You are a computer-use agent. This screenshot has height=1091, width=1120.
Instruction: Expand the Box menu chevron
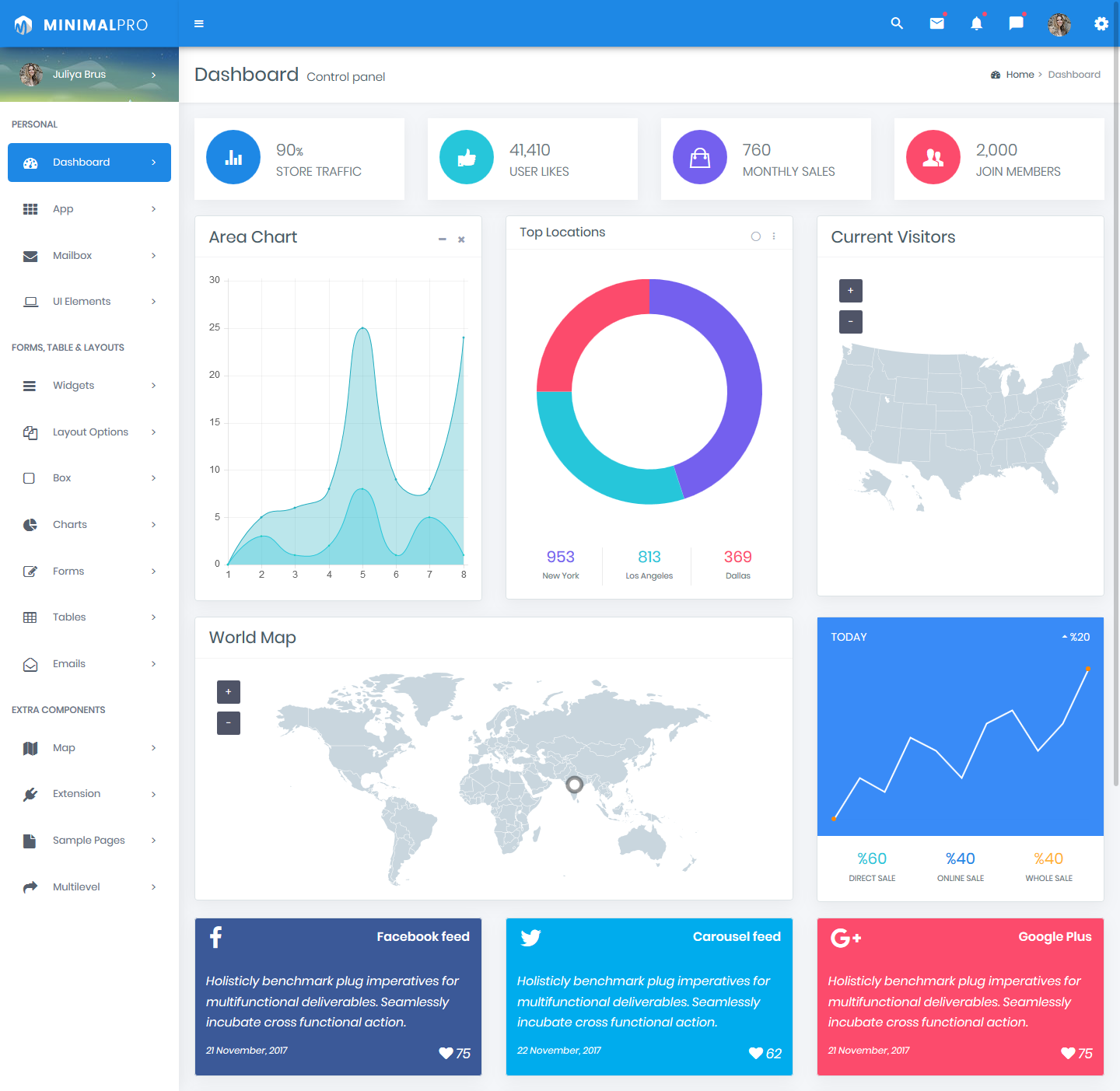pyautogui.click(x=153, y=478)
